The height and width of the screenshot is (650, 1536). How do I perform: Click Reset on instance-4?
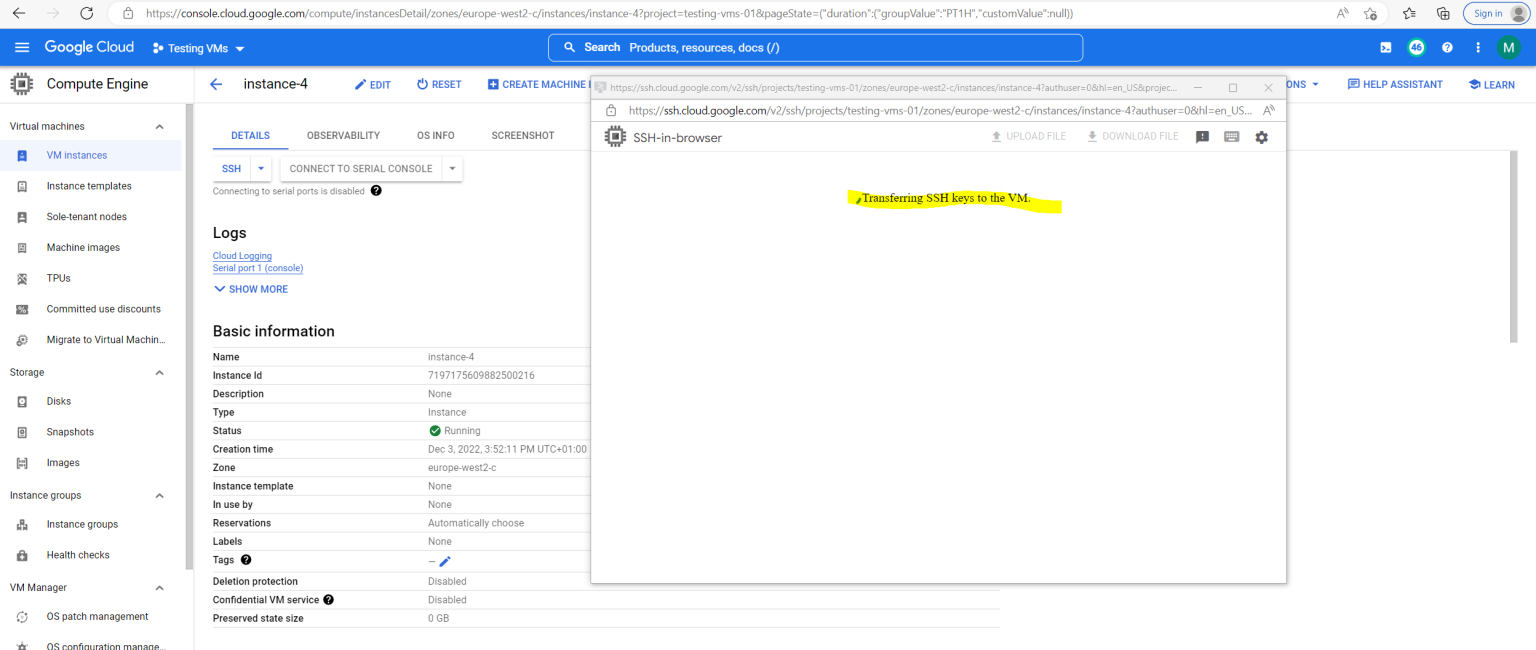tap(438, 84)
